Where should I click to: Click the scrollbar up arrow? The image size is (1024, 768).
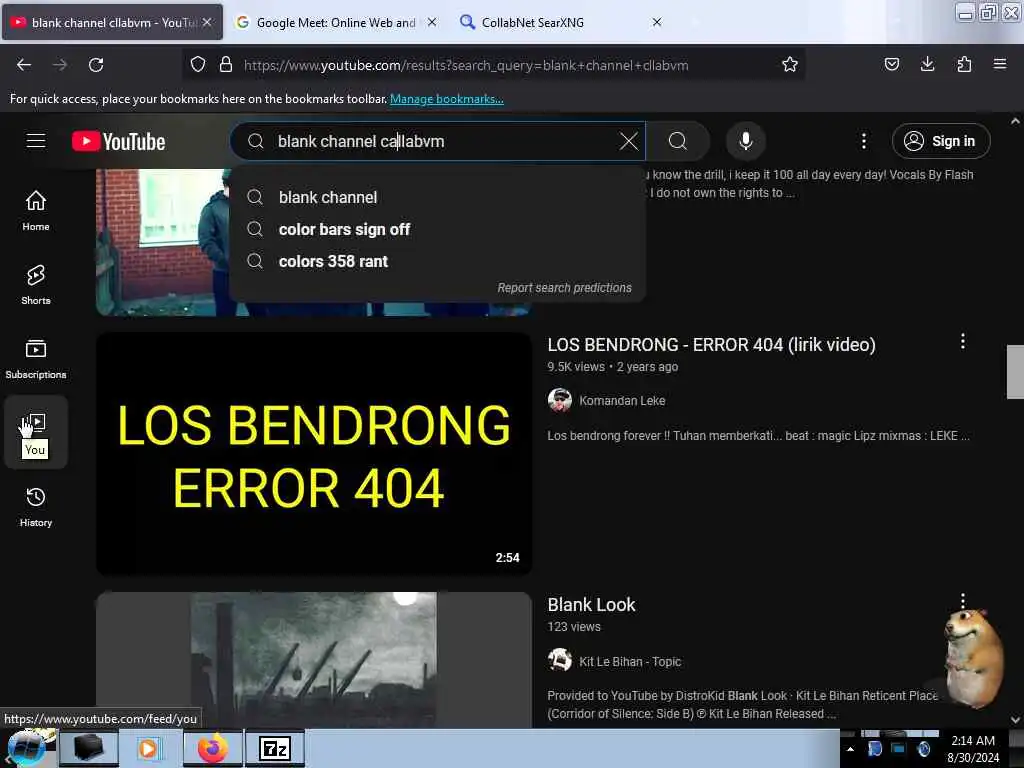click(x=1015, y=121)
